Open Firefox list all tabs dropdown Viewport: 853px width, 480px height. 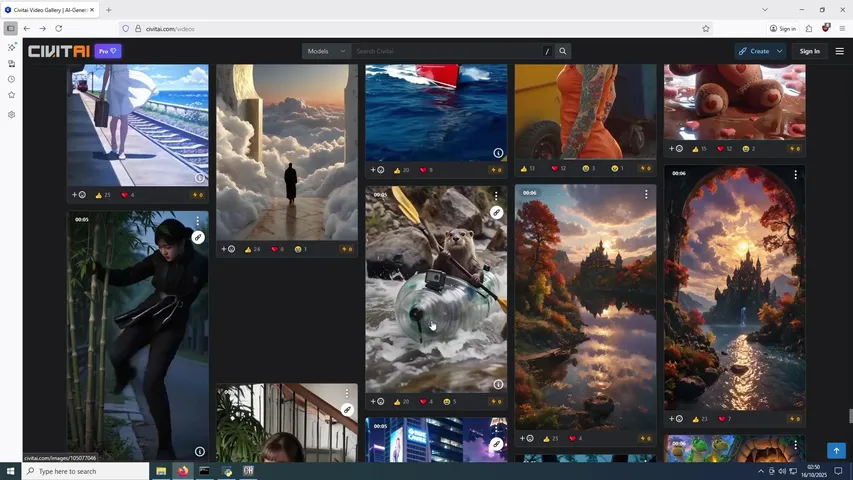(765, 10)
